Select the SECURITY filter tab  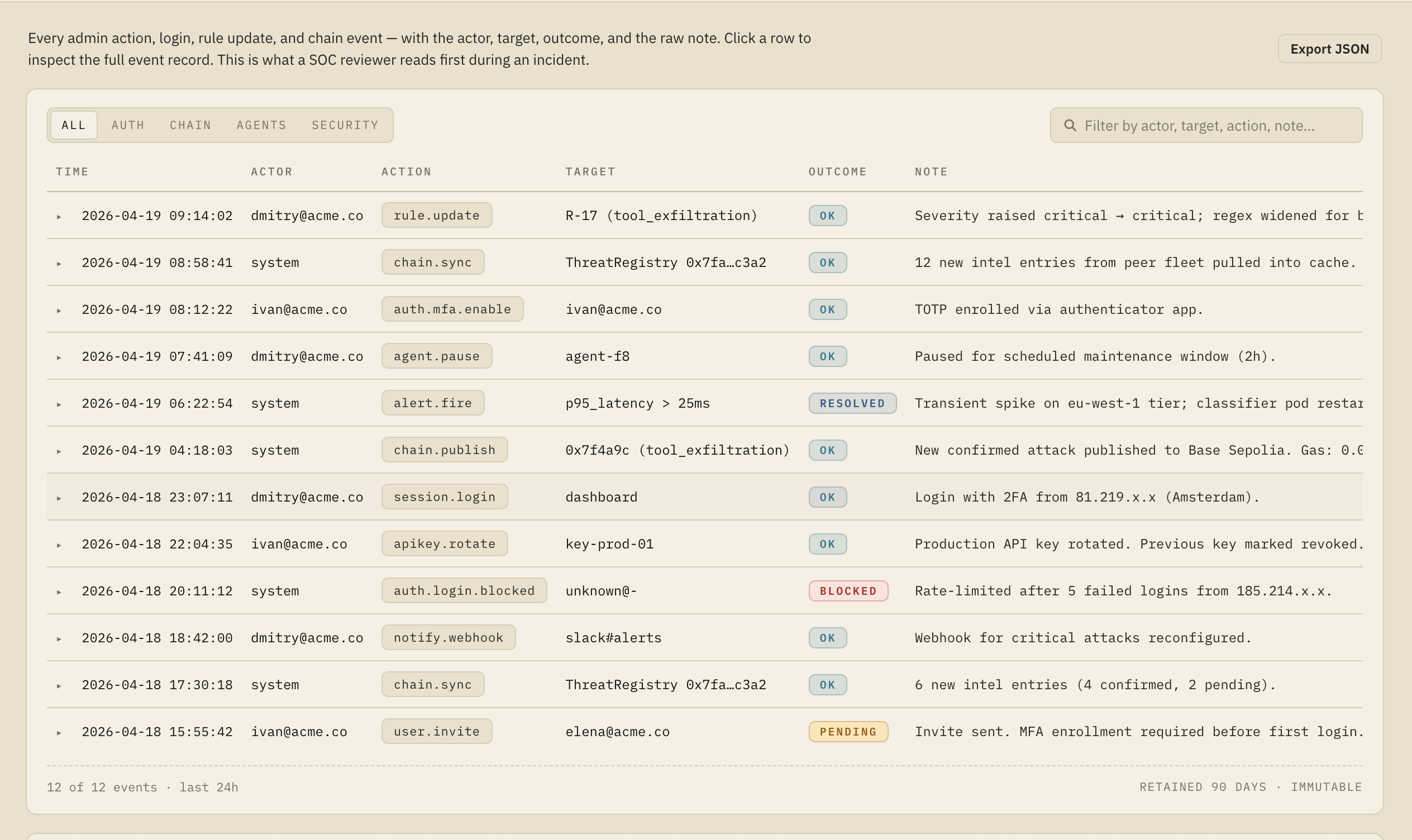pos(345,125)
